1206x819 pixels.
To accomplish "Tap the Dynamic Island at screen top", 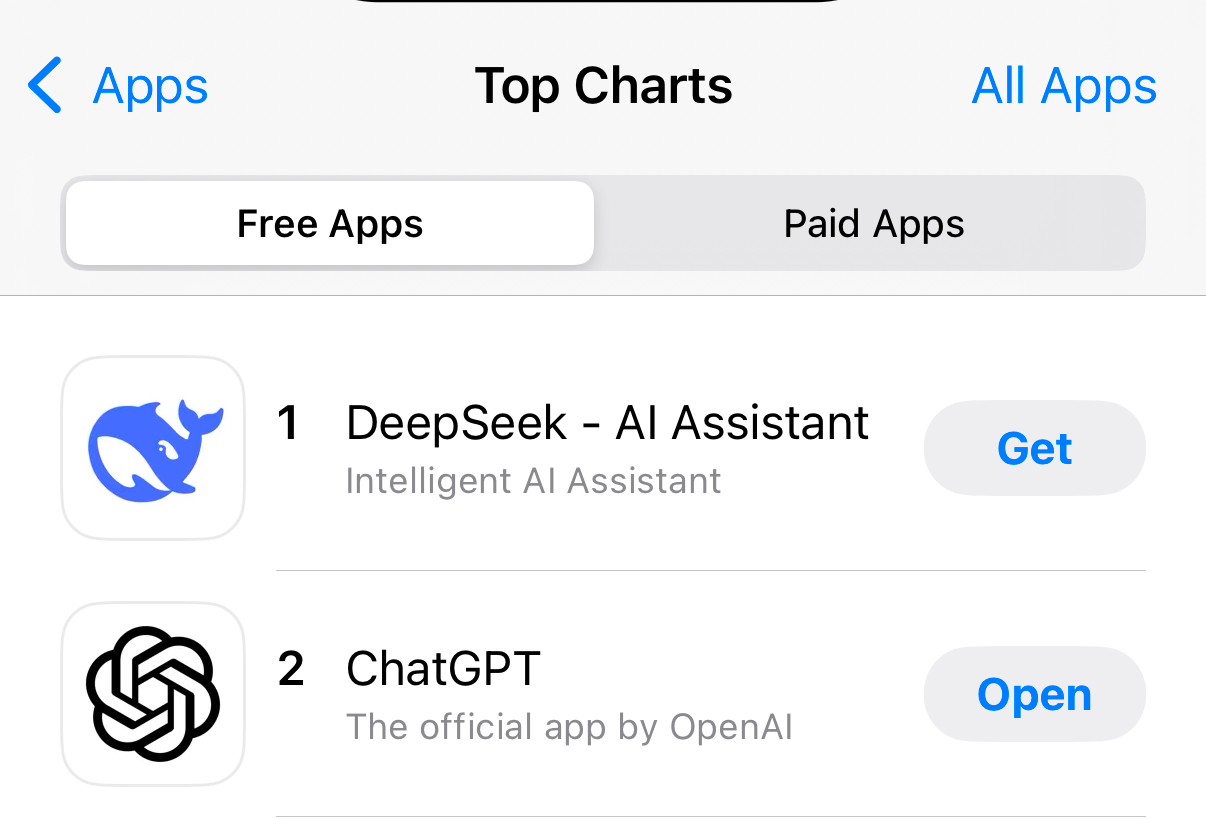I will coord(603,1).
